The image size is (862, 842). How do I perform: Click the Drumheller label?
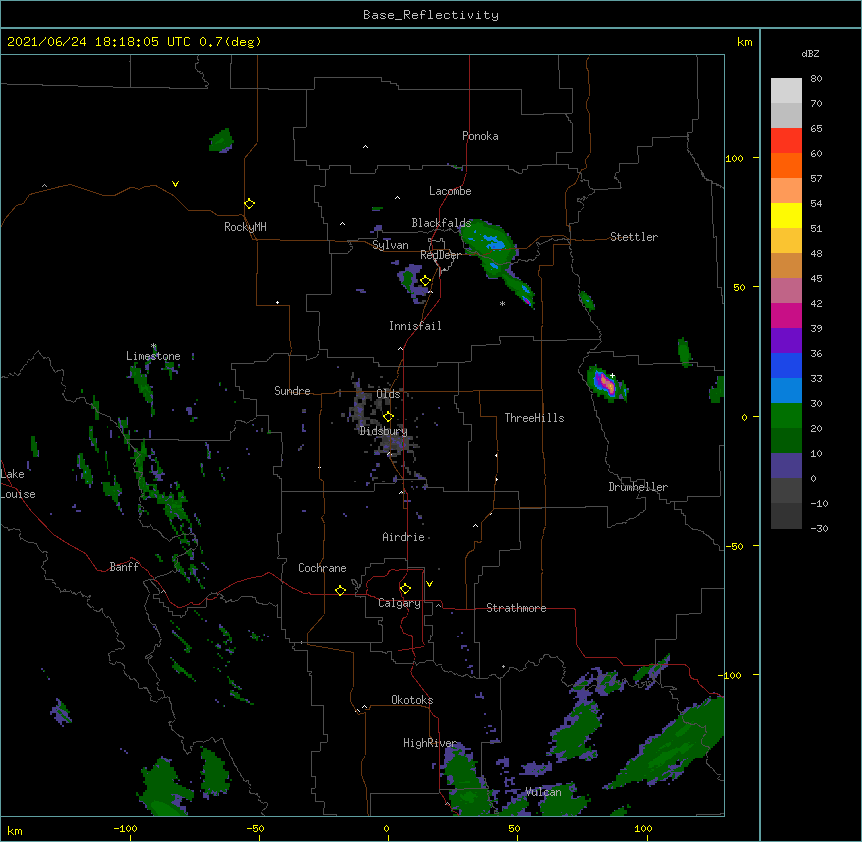coord(638,487)
